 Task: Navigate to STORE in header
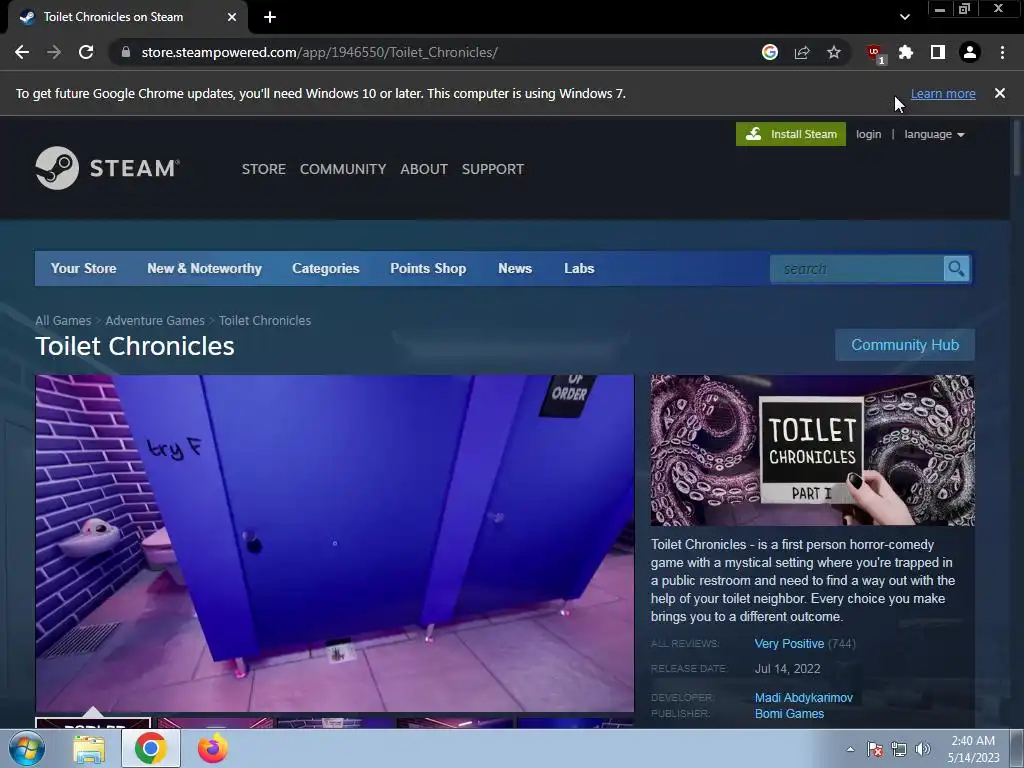264,169
